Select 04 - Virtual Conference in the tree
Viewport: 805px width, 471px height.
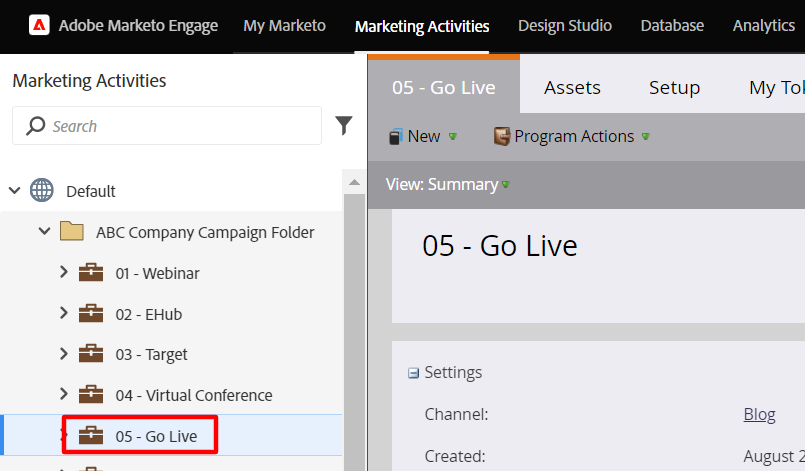click(x=194, y=395)
